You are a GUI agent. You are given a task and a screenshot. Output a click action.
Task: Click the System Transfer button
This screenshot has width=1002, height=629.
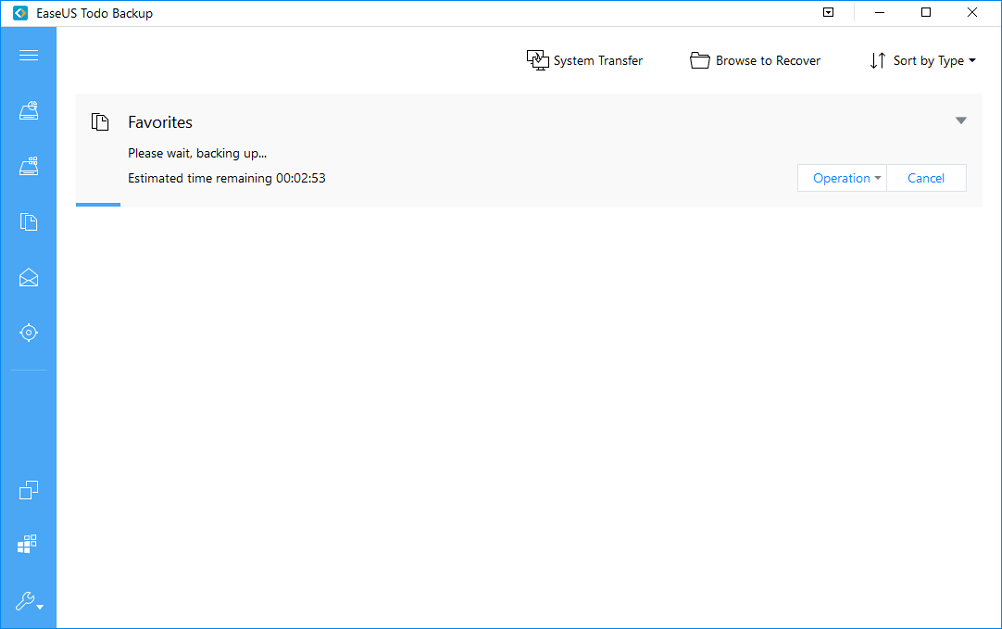click(585, 61)
